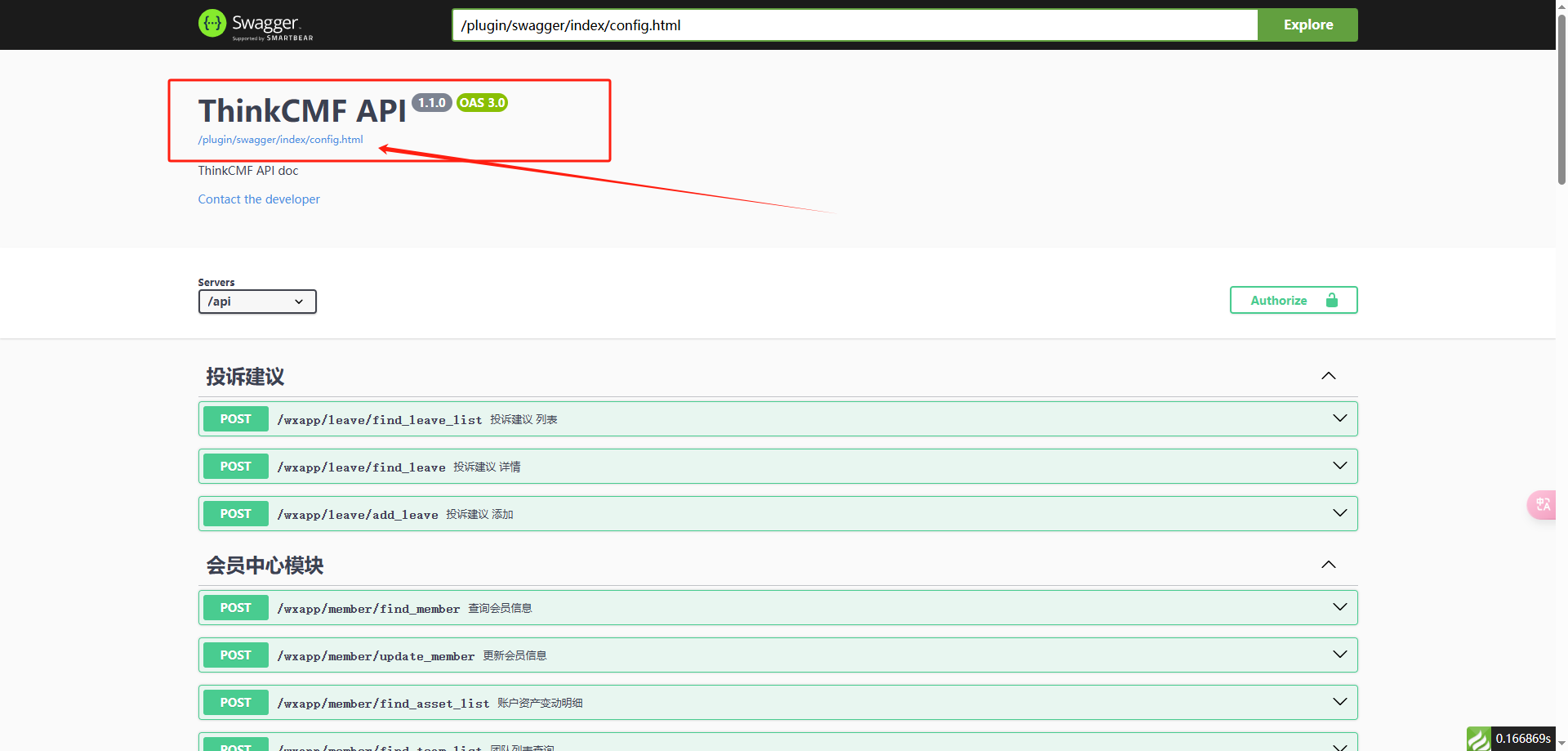The image size is (1568, 751).
Task: Click POST badge for find_asset_list
Action: coord(235,703)
